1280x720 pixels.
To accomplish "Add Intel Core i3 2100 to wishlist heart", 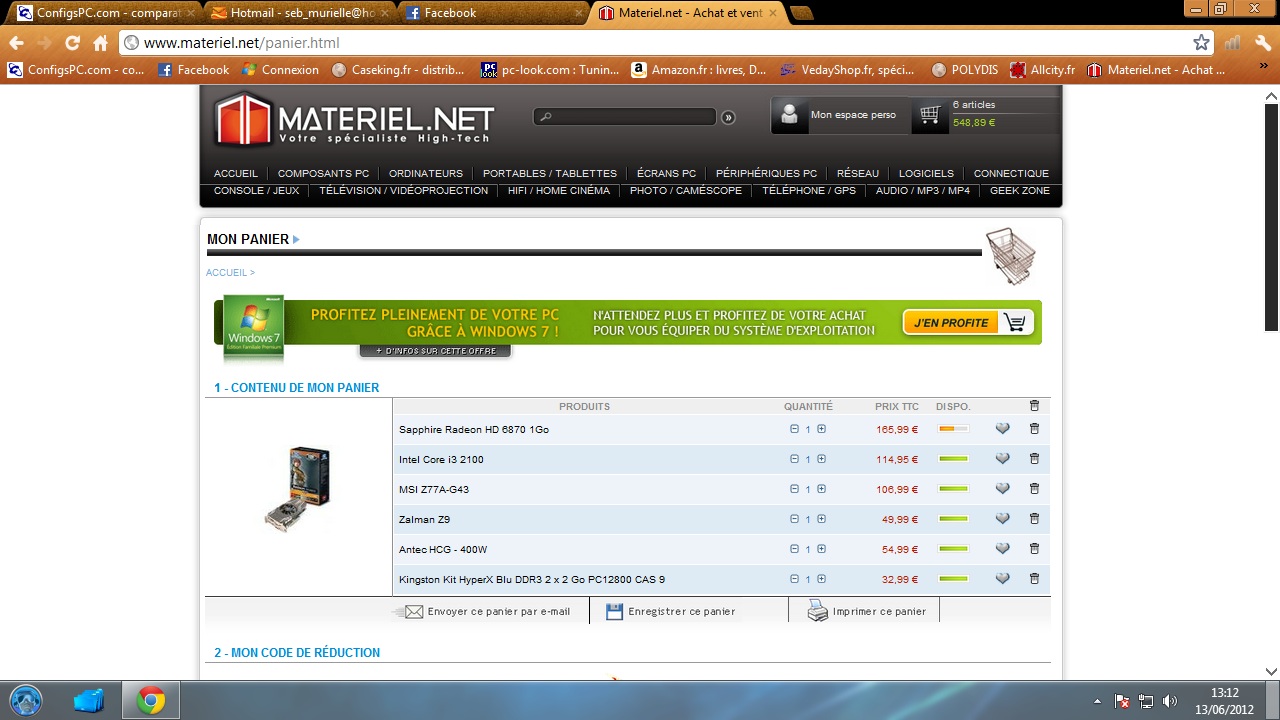I will tap(1002, 459).
